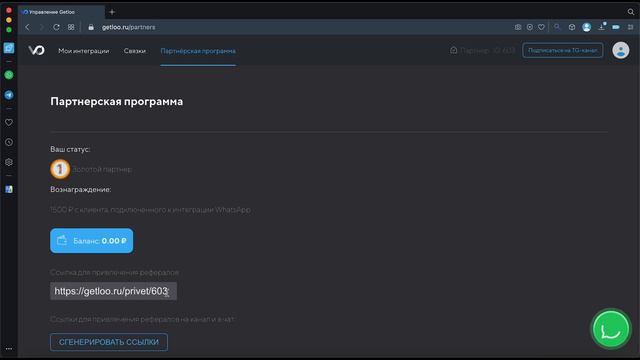Click Подписаться на TG-канал button
Image resolution: width=640 pixels, height=360 pixels.
point(562,51)
